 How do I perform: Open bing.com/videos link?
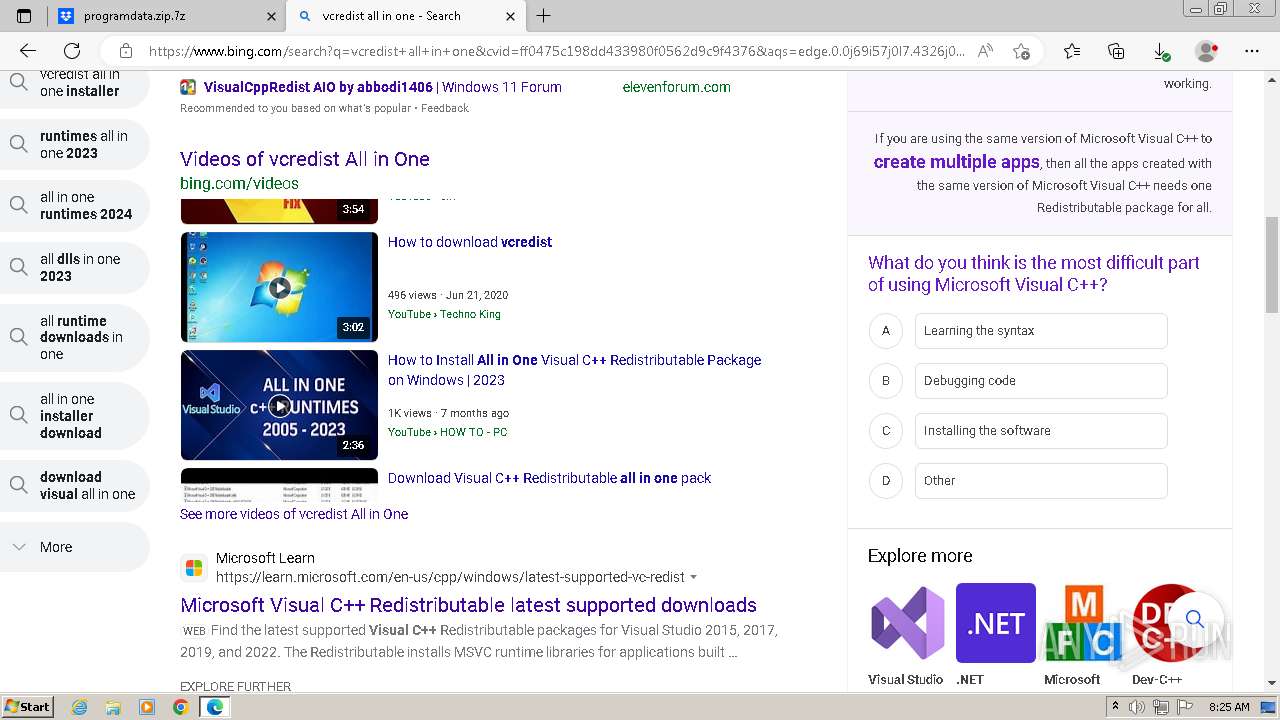click(239, 183)
